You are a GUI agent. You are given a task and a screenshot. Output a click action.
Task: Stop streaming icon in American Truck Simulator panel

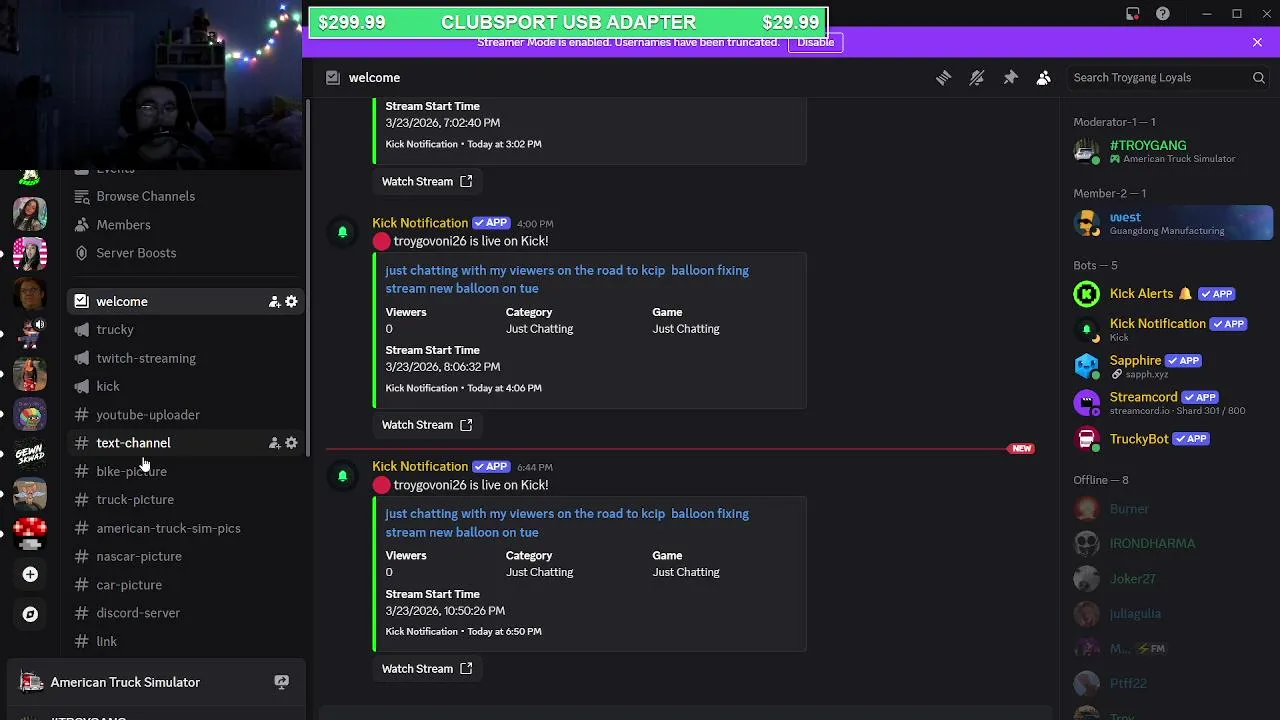282,682
